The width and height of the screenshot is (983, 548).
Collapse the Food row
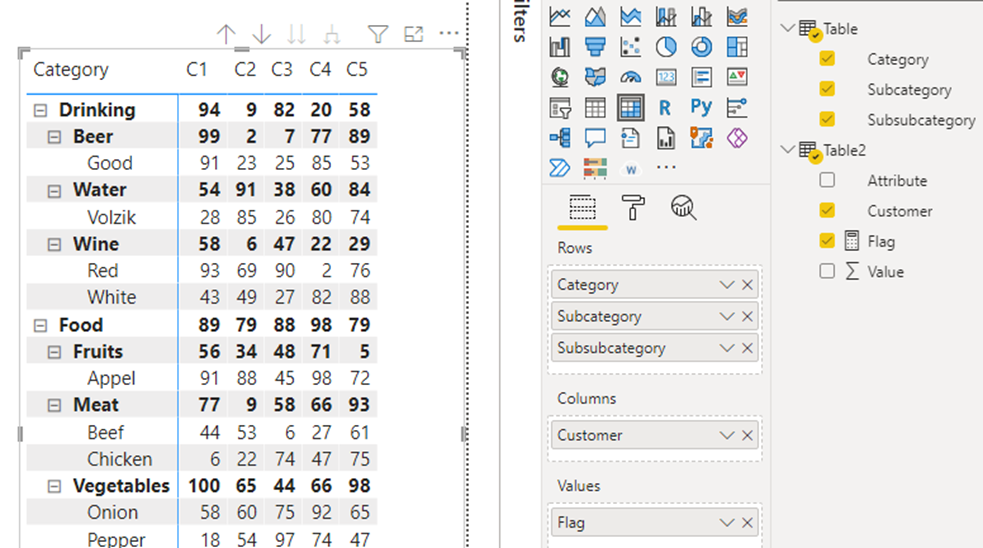(x=41, y=325)
